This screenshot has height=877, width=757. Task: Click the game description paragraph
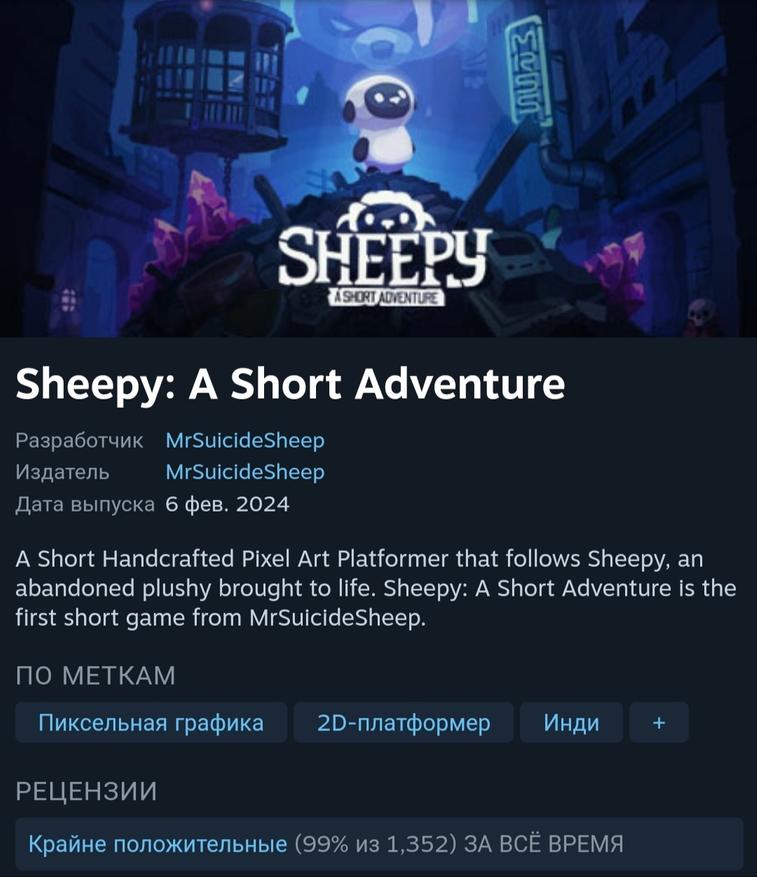pos(375,588)
